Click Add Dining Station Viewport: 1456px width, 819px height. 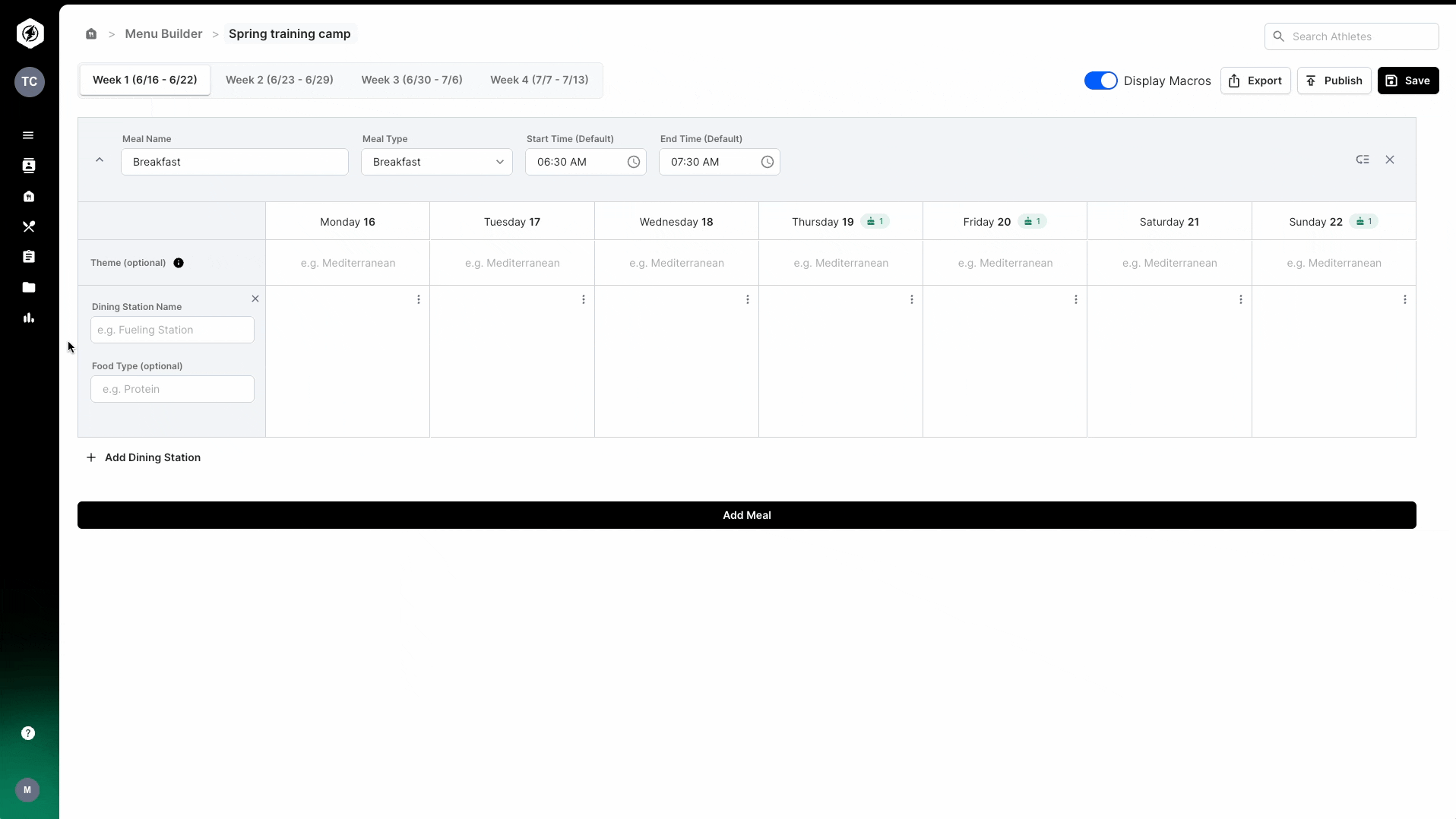[144, 457]
